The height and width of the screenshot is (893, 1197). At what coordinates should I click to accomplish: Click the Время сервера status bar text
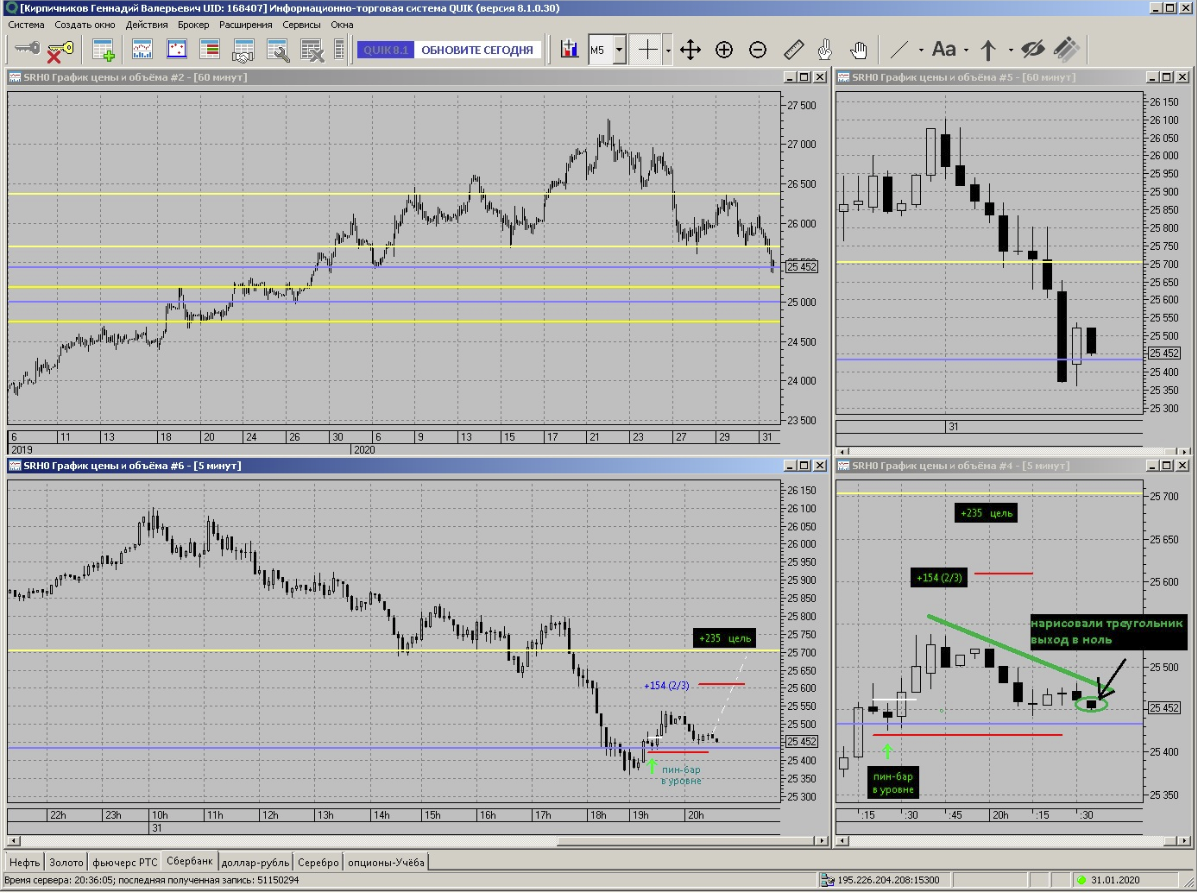(x=151, y=880)
